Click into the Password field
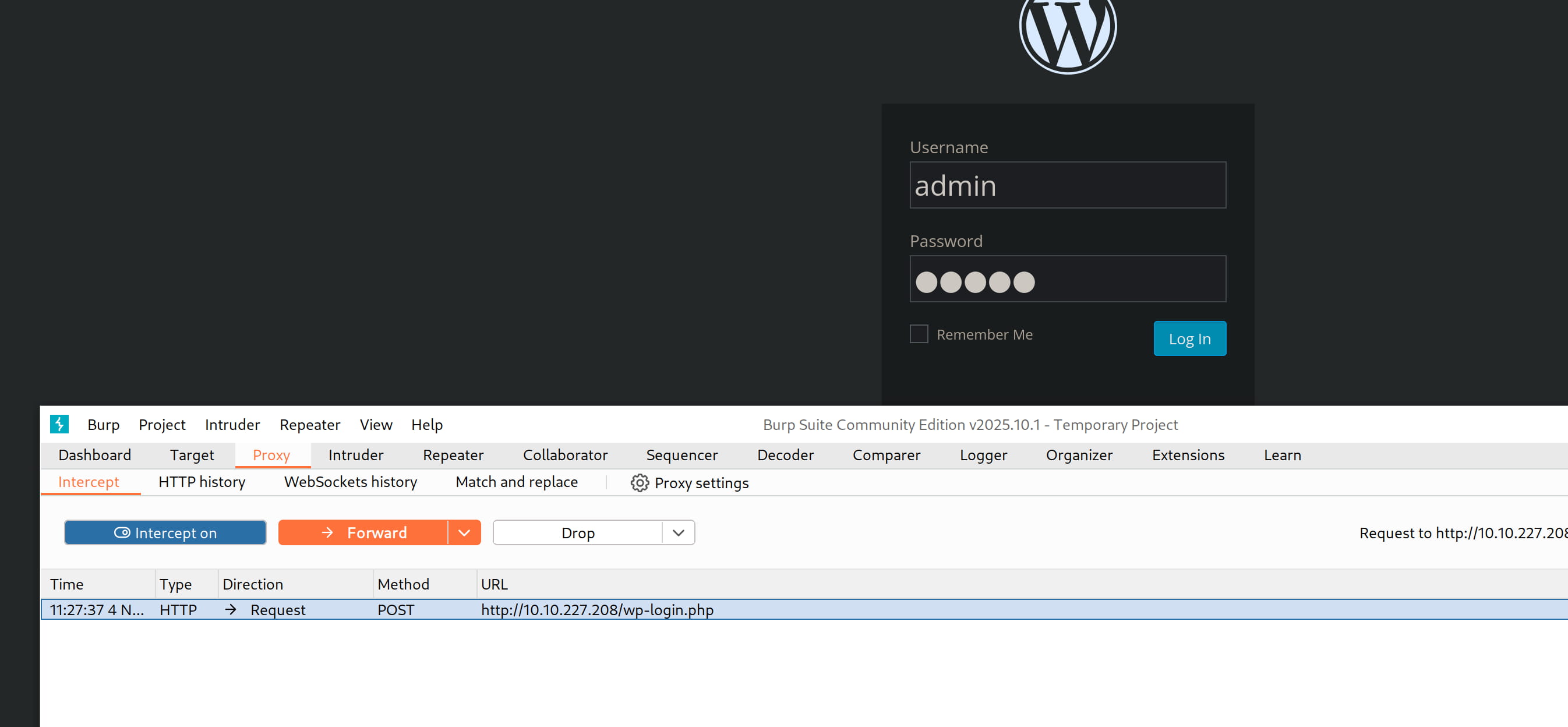The image size is (1568, 727). click(1067, 279)
